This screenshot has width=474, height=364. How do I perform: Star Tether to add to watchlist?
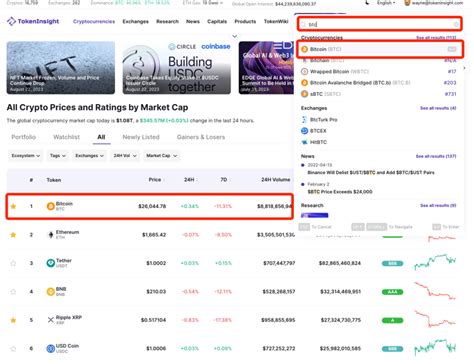pos(13,263)
